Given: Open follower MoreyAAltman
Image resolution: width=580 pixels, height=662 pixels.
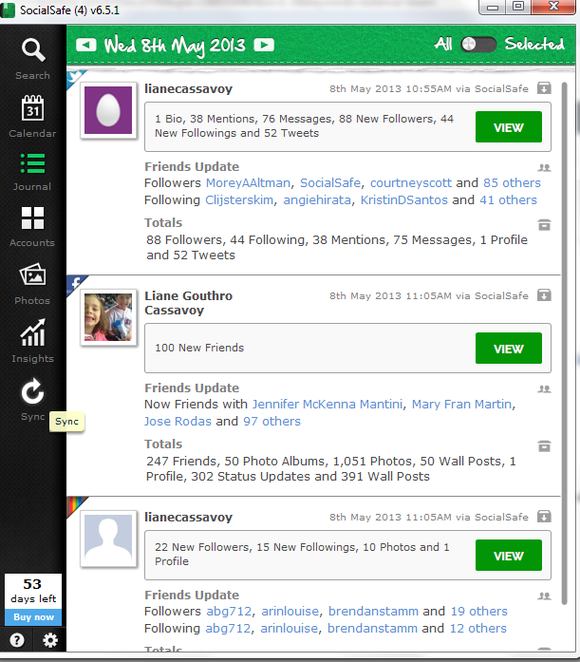Looking at the screenshot, I should point(248,183).
